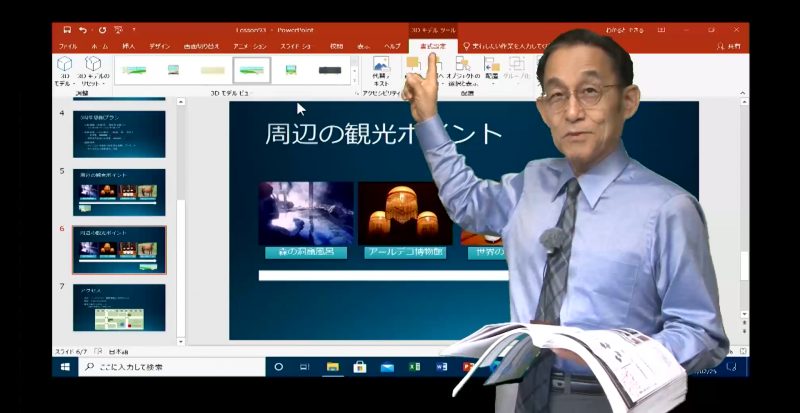Open Microsoft Store from the taskbar
This screenshot has height=413, width=800.
(x=360, y=367)
